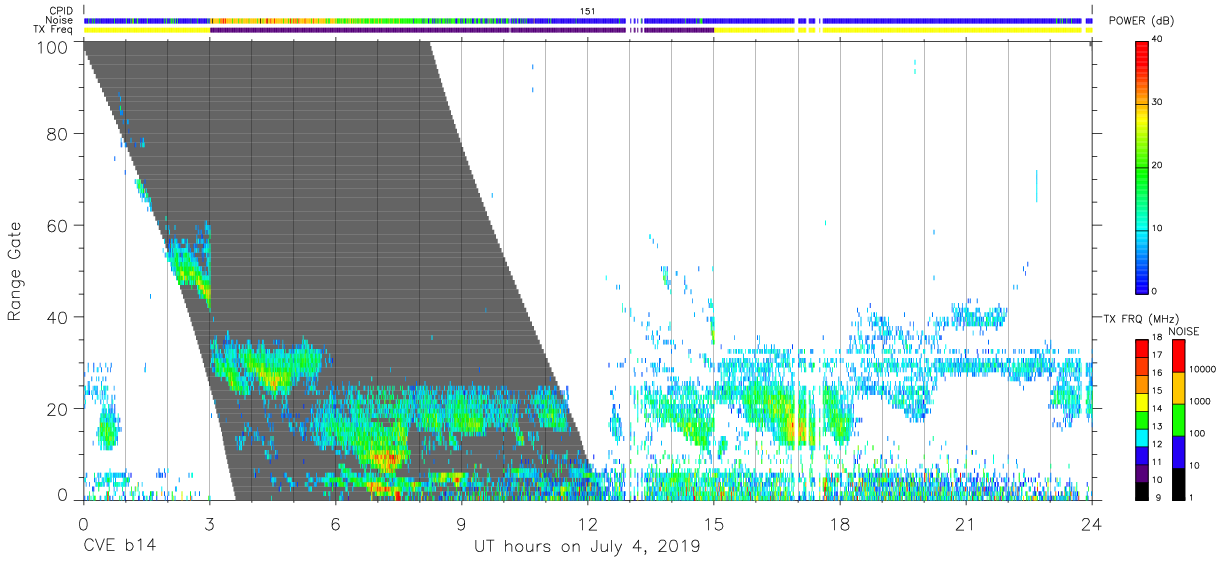The height and width of the screenshot is (567, 1228).
Task: Click the '3' UT hour tick label
Action: click(x=209, y=524)
